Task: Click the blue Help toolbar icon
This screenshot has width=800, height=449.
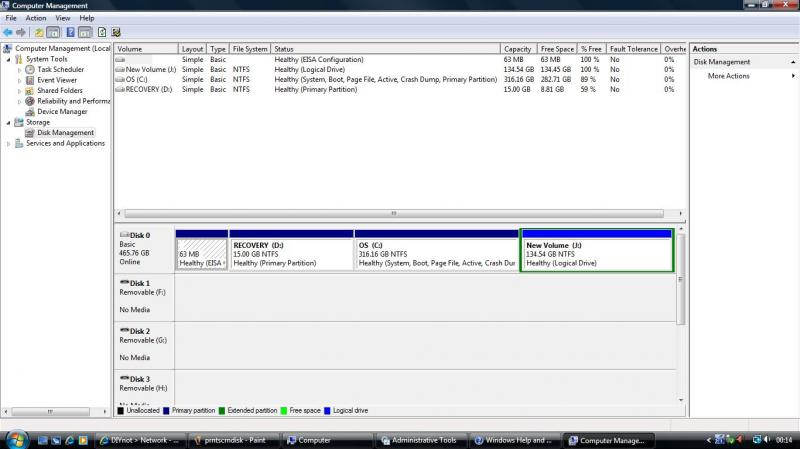Action: click(x=70, y=32)
